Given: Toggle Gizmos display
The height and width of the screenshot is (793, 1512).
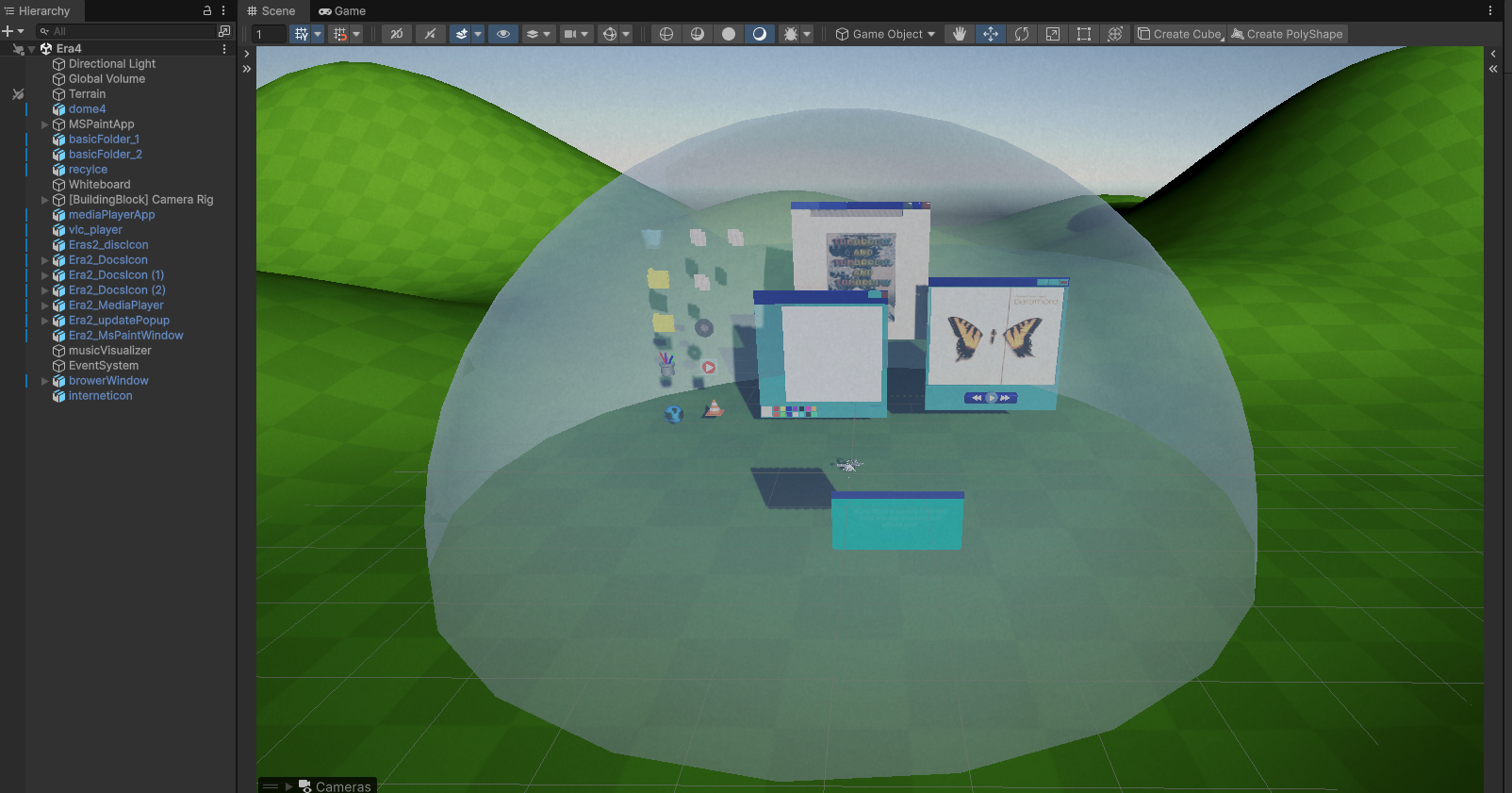Looking at the screenshot, I should click(x=610, y=34).
